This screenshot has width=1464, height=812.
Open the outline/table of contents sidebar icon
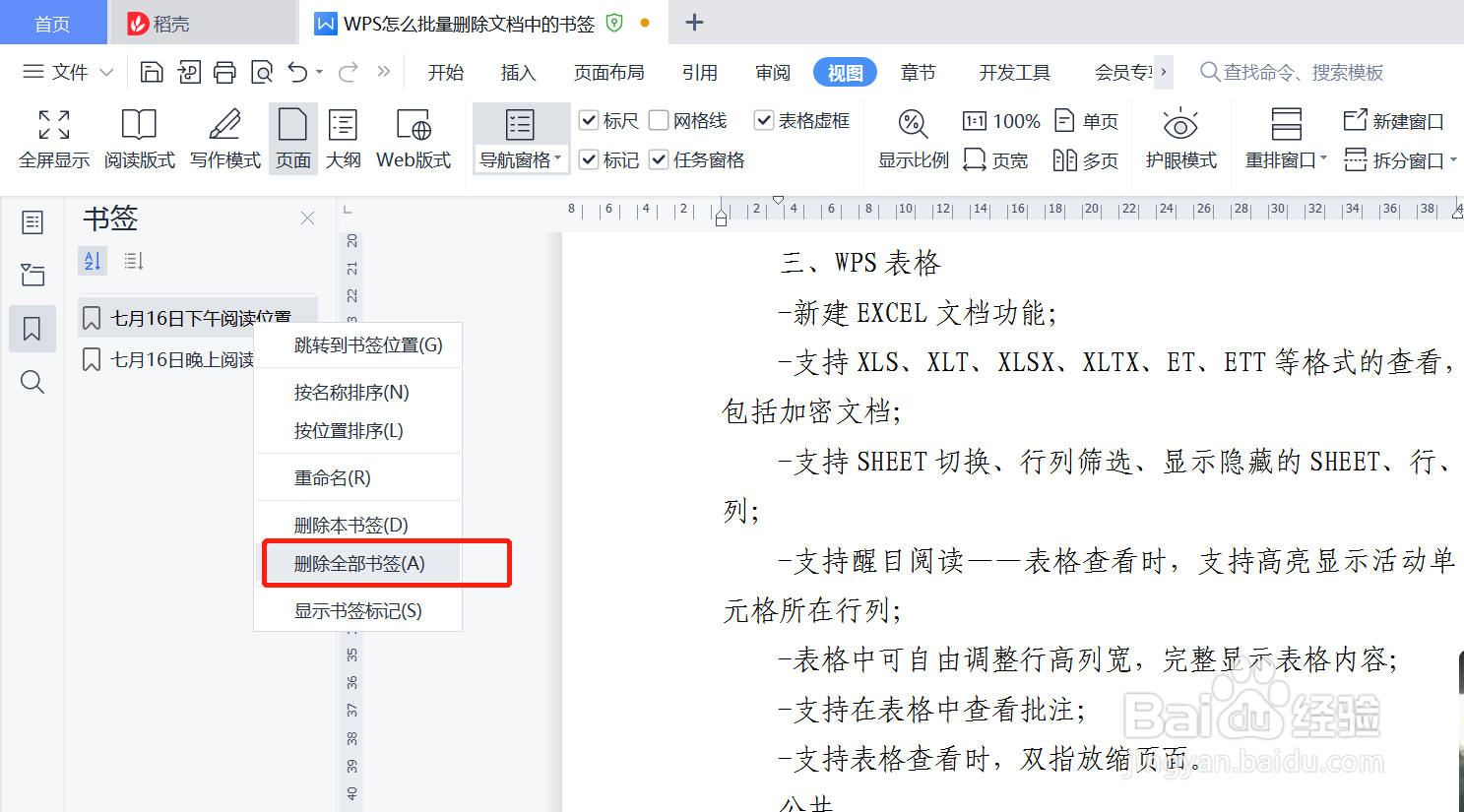(32, 222)
